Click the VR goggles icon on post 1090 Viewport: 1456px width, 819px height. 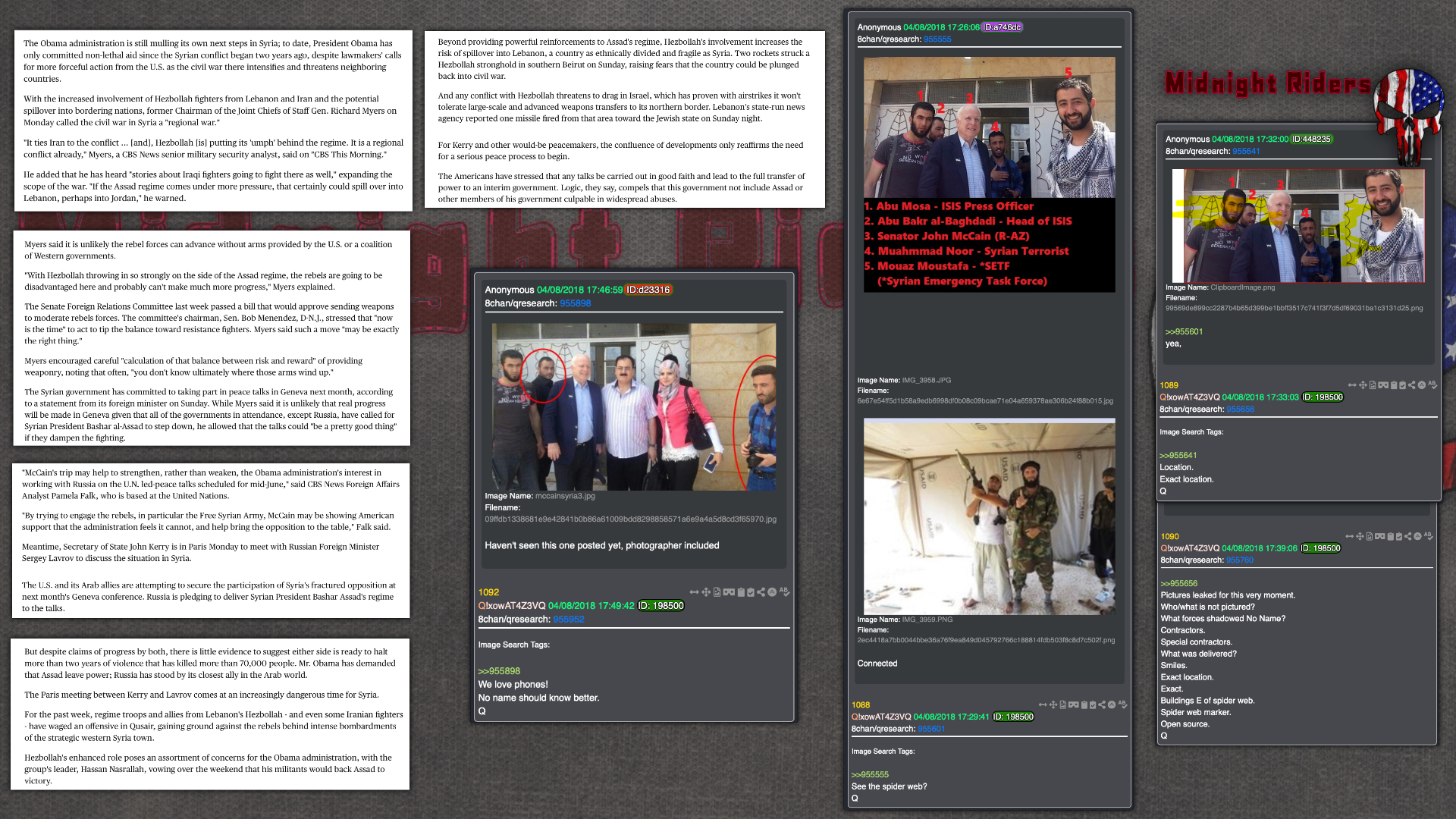tap(1380, 536)
